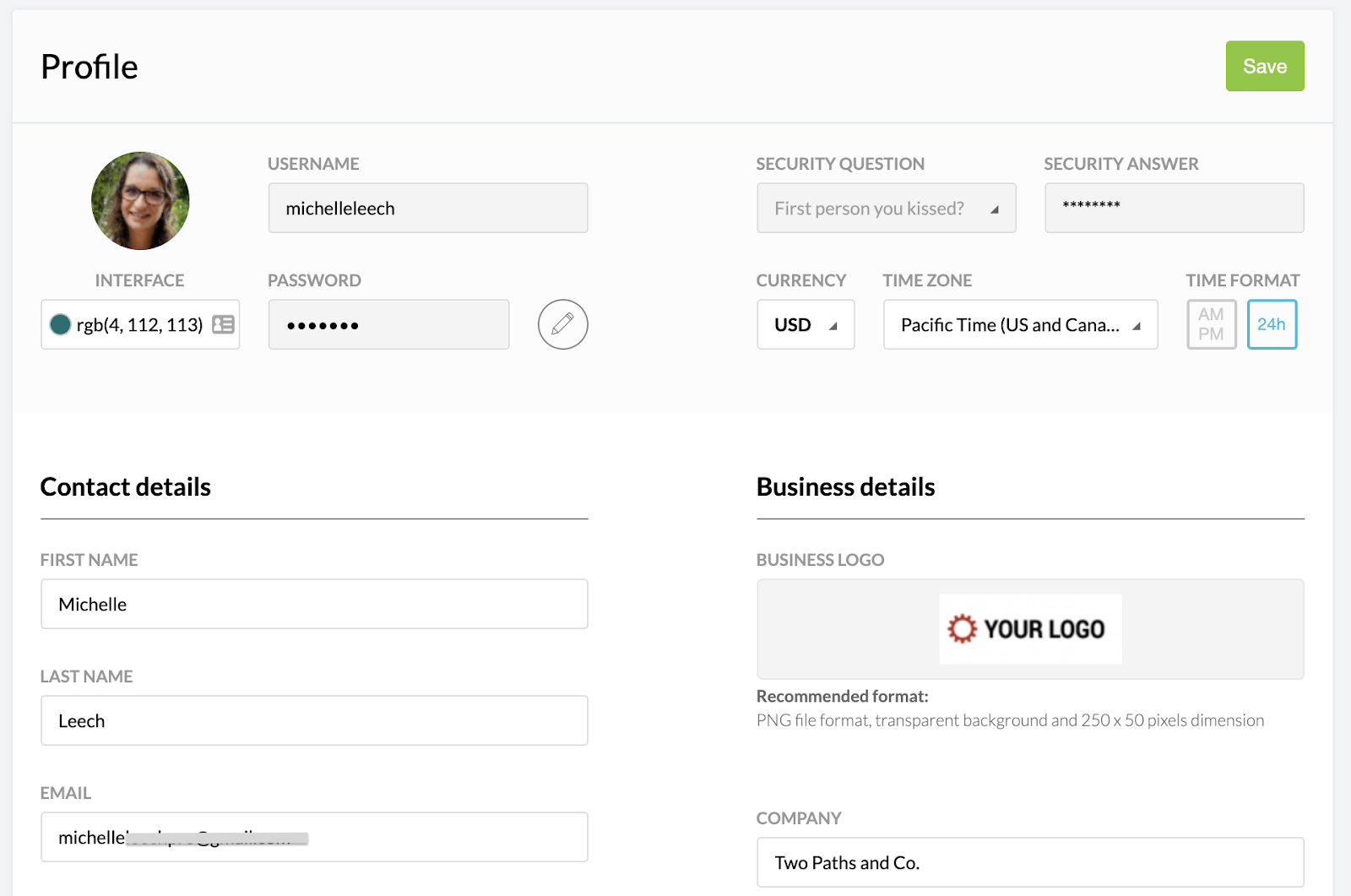Click the YOUR LOGO business logo image
The width and height of the screenshot is (1351, 896).
(x=1030, y=629)
